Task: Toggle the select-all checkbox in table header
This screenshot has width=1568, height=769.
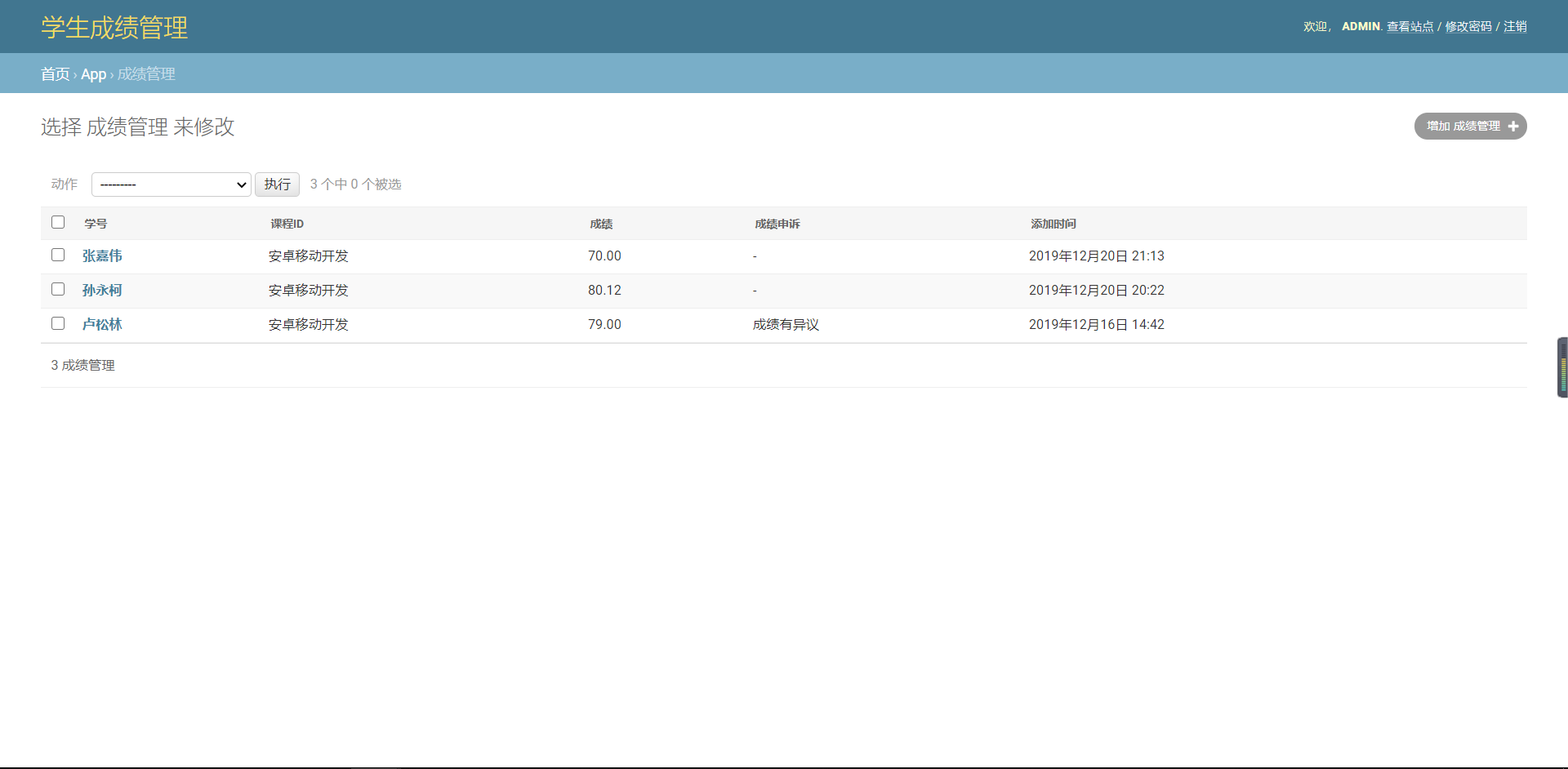Action: point(58,222)
